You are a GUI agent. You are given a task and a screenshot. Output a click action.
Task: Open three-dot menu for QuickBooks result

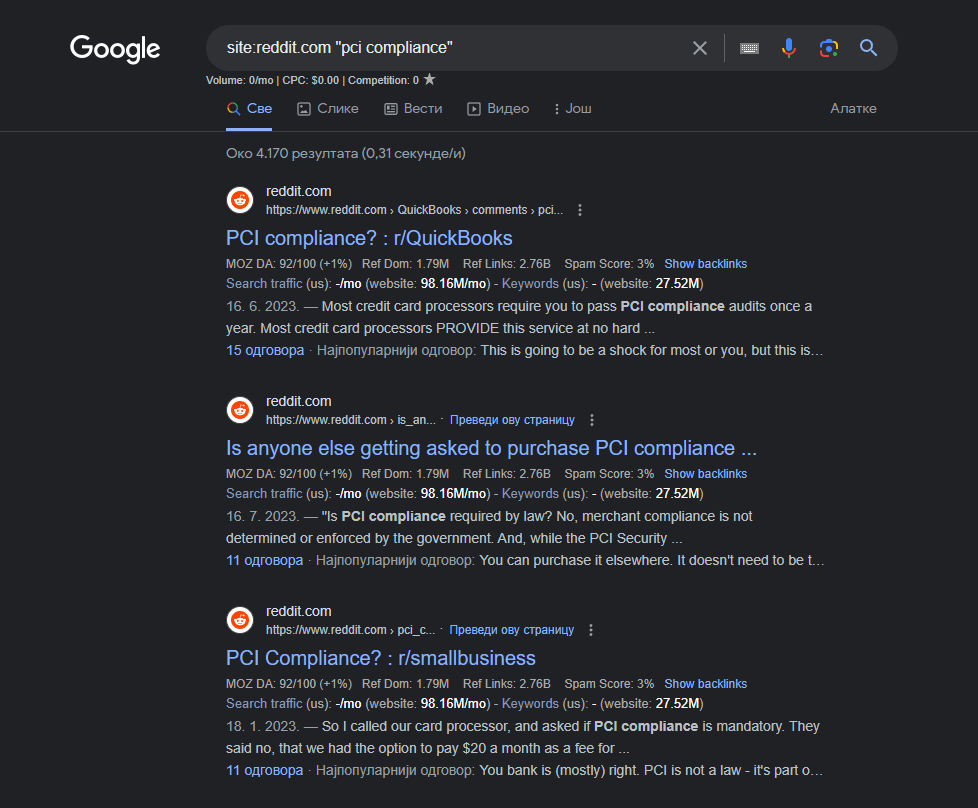click(580, 210)
